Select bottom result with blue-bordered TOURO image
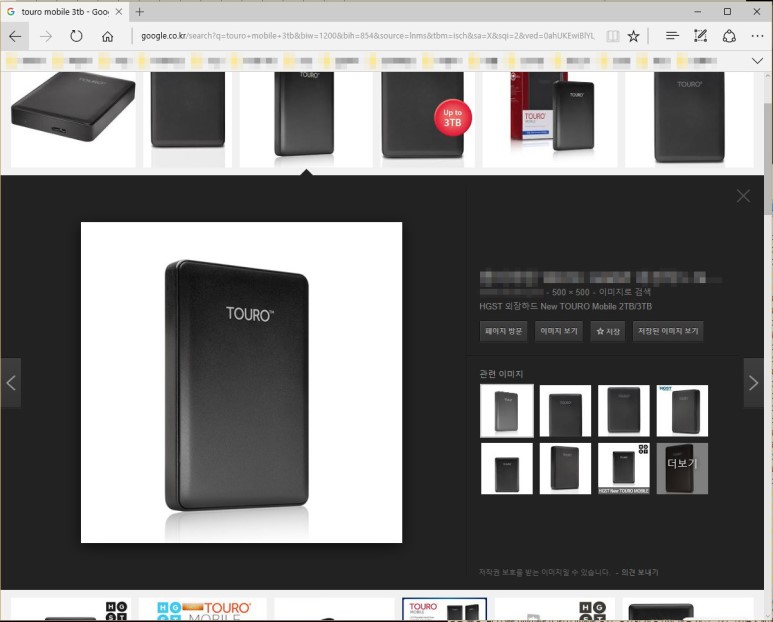 [x=444, y=609]
